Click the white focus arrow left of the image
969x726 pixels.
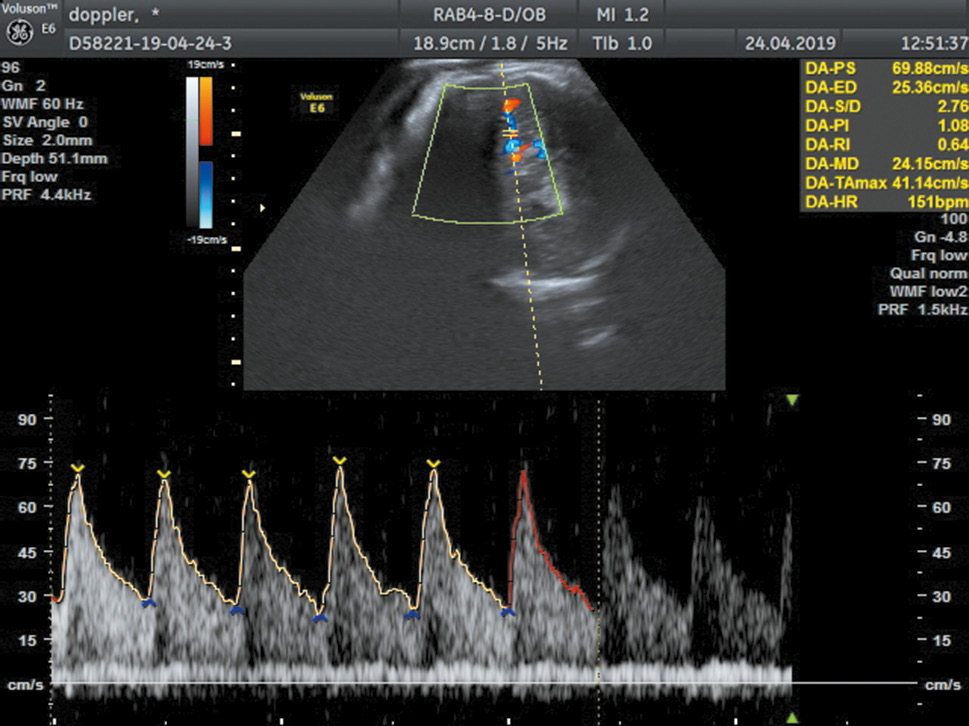click(264, 208)
